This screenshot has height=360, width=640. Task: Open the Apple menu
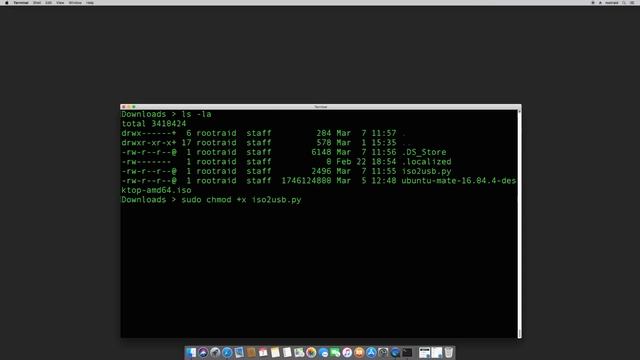click(7, 2)
